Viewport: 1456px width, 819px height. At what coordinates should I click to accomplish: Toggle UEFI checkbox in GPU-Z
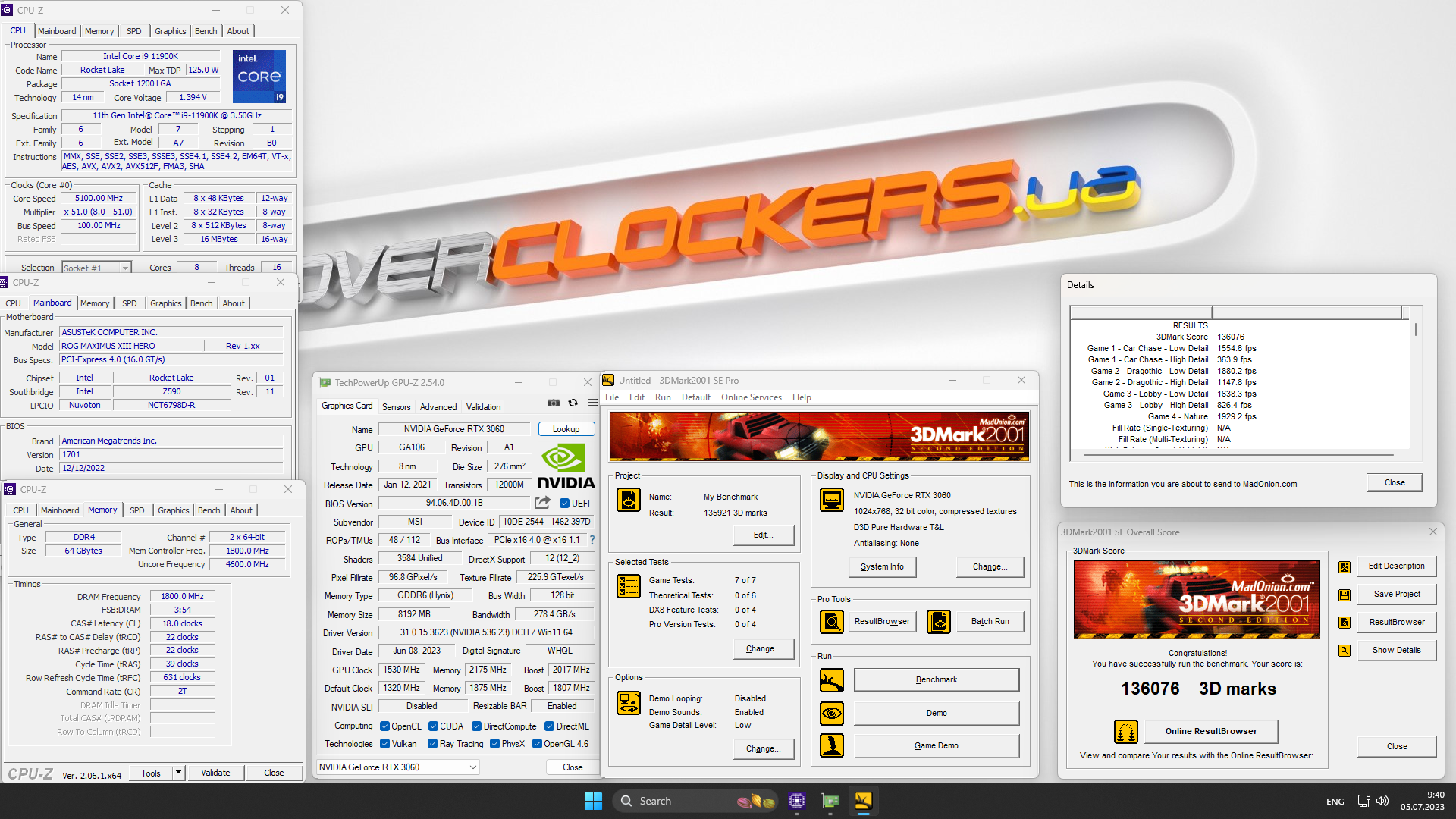(x=564, y=503)
